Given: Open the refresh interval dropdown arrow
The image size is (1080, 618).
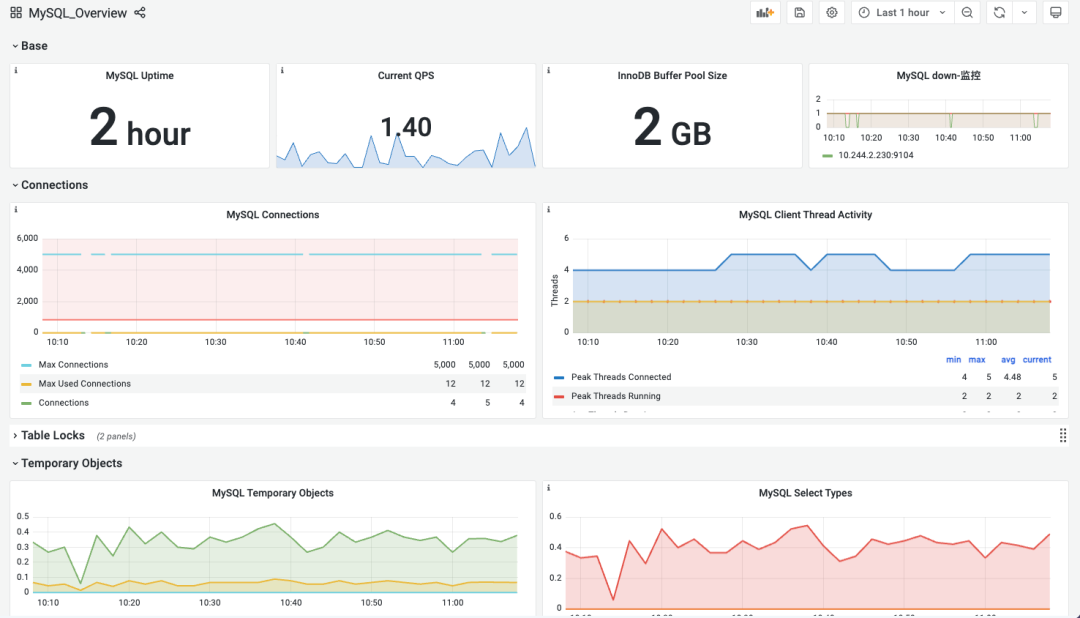Looking at the screenshot, I should [x=1024, y=13].
